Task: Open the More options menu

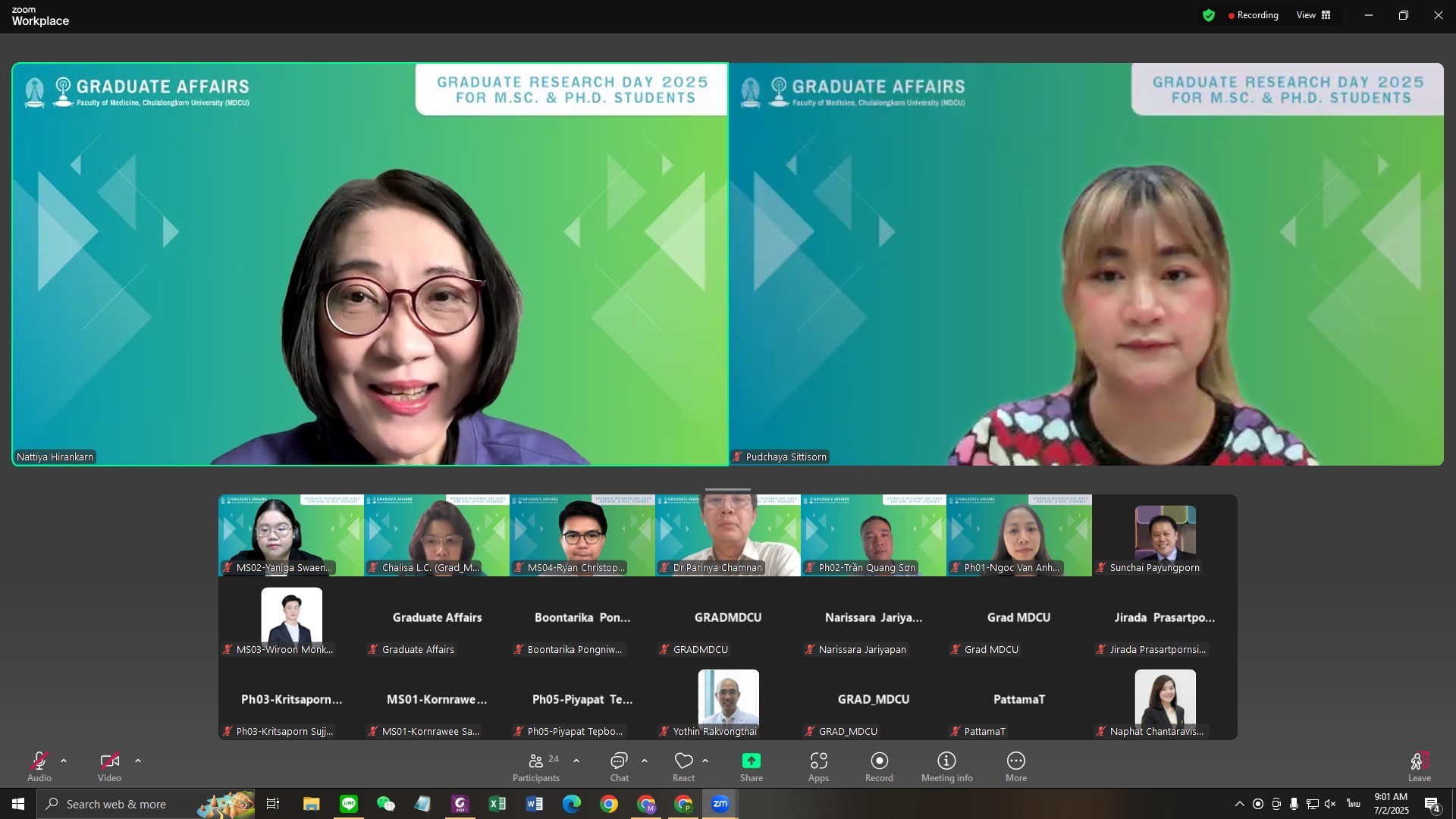Action: 1015,766
